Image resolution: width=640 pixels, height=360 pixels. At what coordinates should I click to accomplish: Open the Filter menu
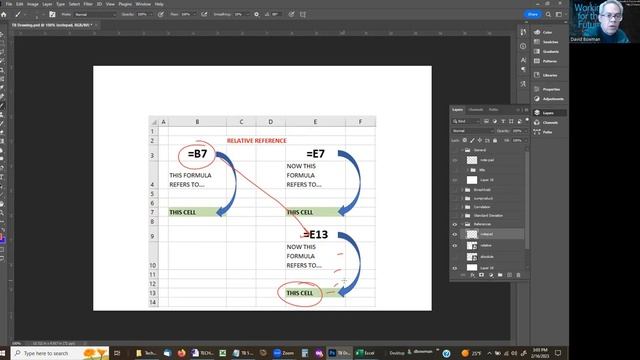click(x=88, y=4)
